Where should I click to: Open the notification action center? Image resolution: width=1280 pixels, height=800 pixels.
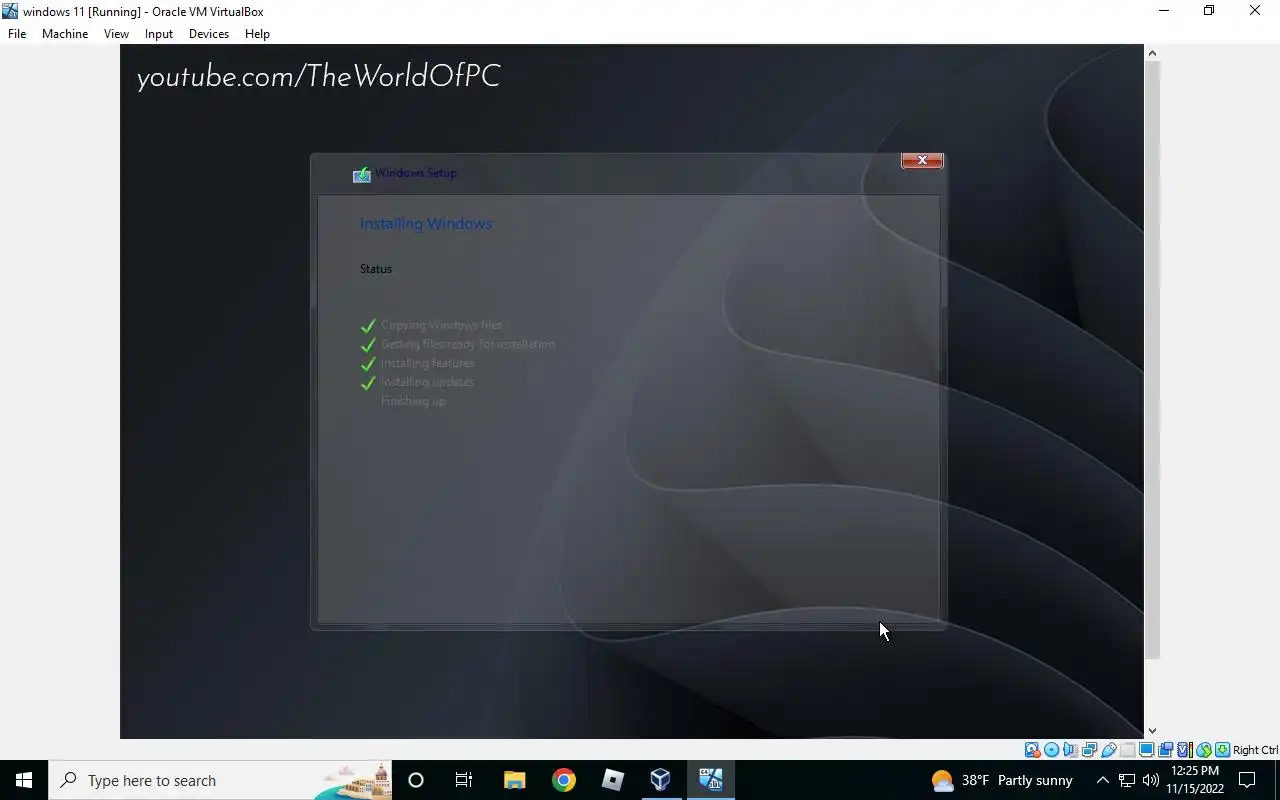click(1248, 780)
